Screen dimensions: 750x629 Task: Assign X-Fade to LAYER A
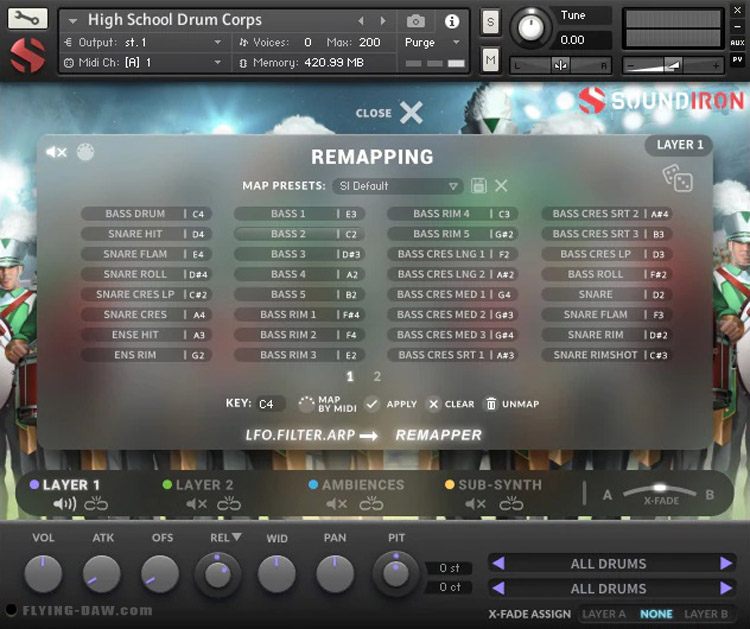coord(604,614)
